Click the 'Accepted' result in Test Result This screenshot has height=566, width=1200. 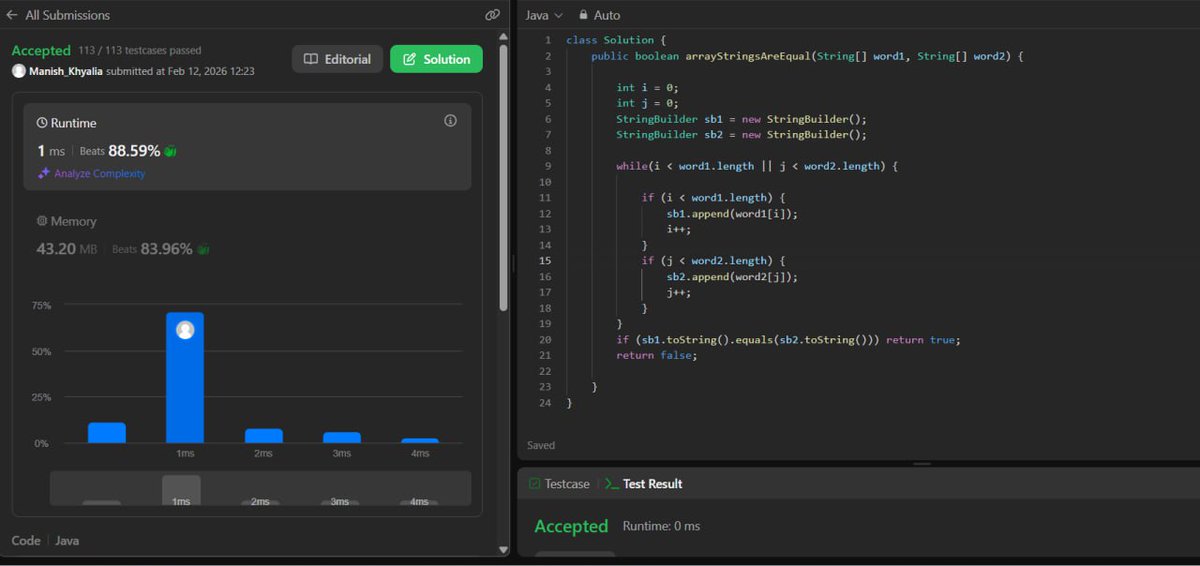point(571,526)
